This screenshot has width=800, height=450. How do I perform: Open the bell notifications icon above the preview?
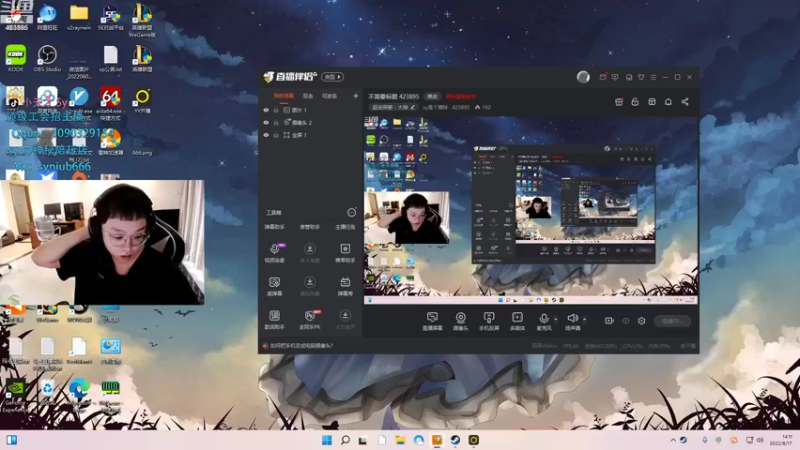[x=668, y=102]
